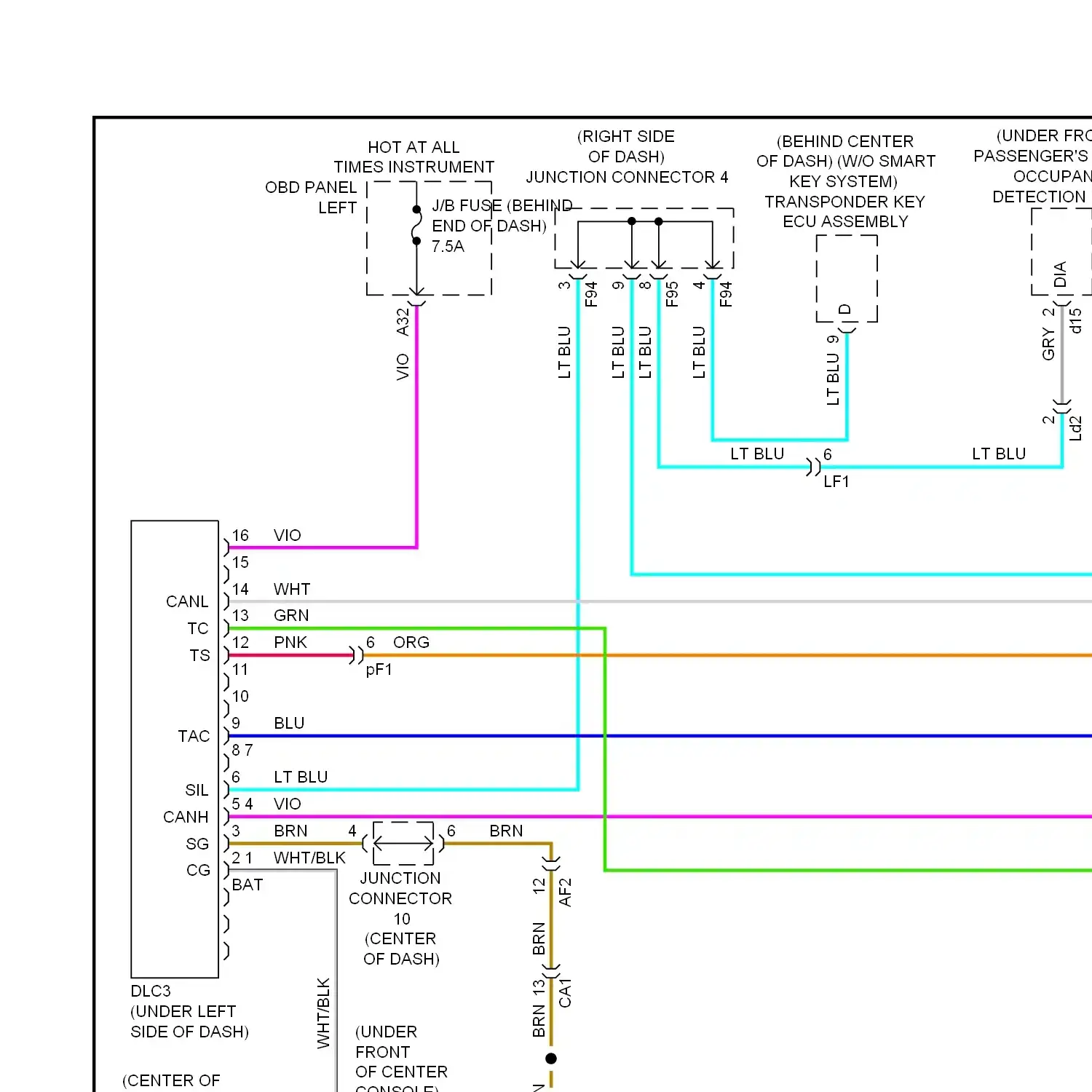Click the black splice dot below CA1
The height and width of the screenshot is (1092, 1092).
point(551,1059)
